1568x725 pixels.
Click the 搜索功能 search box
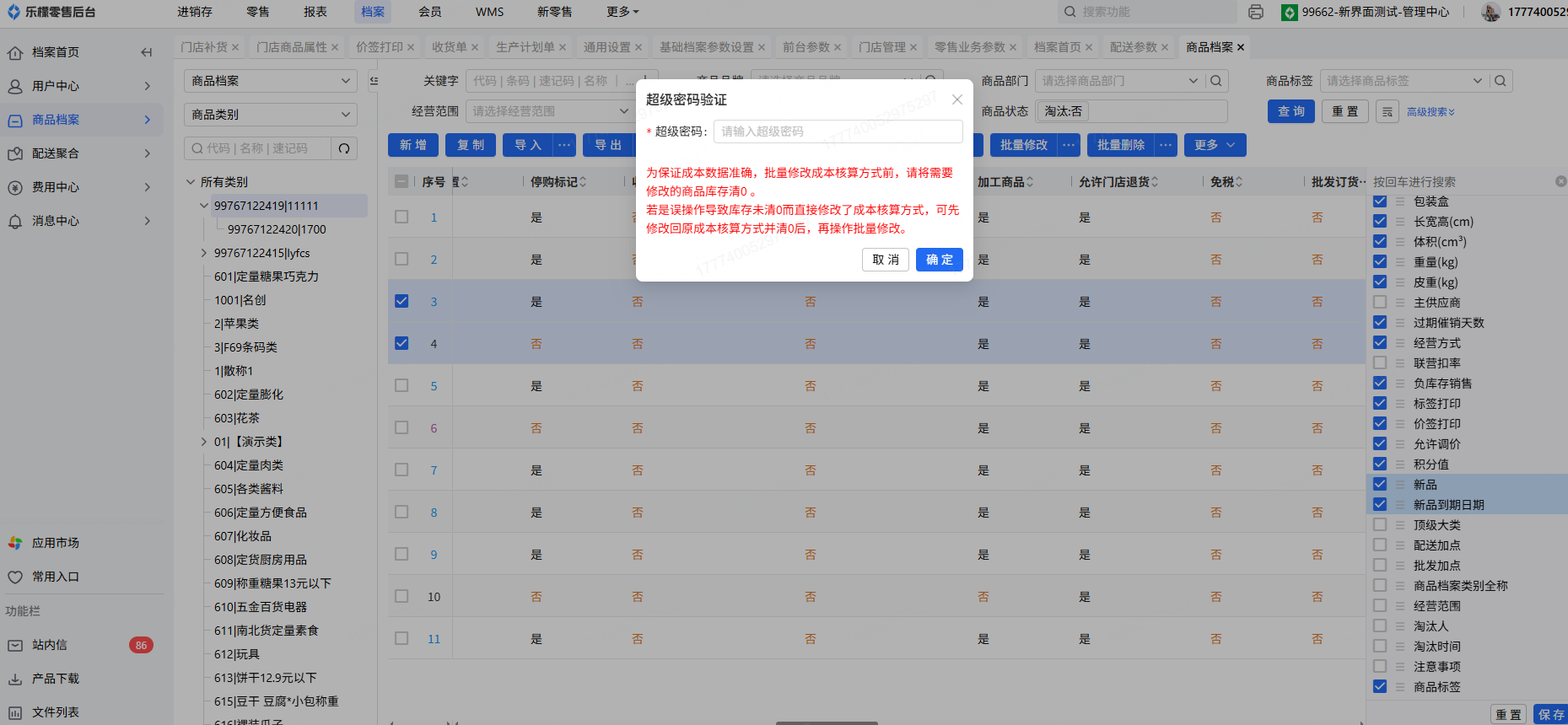[x=1147, y=12]
